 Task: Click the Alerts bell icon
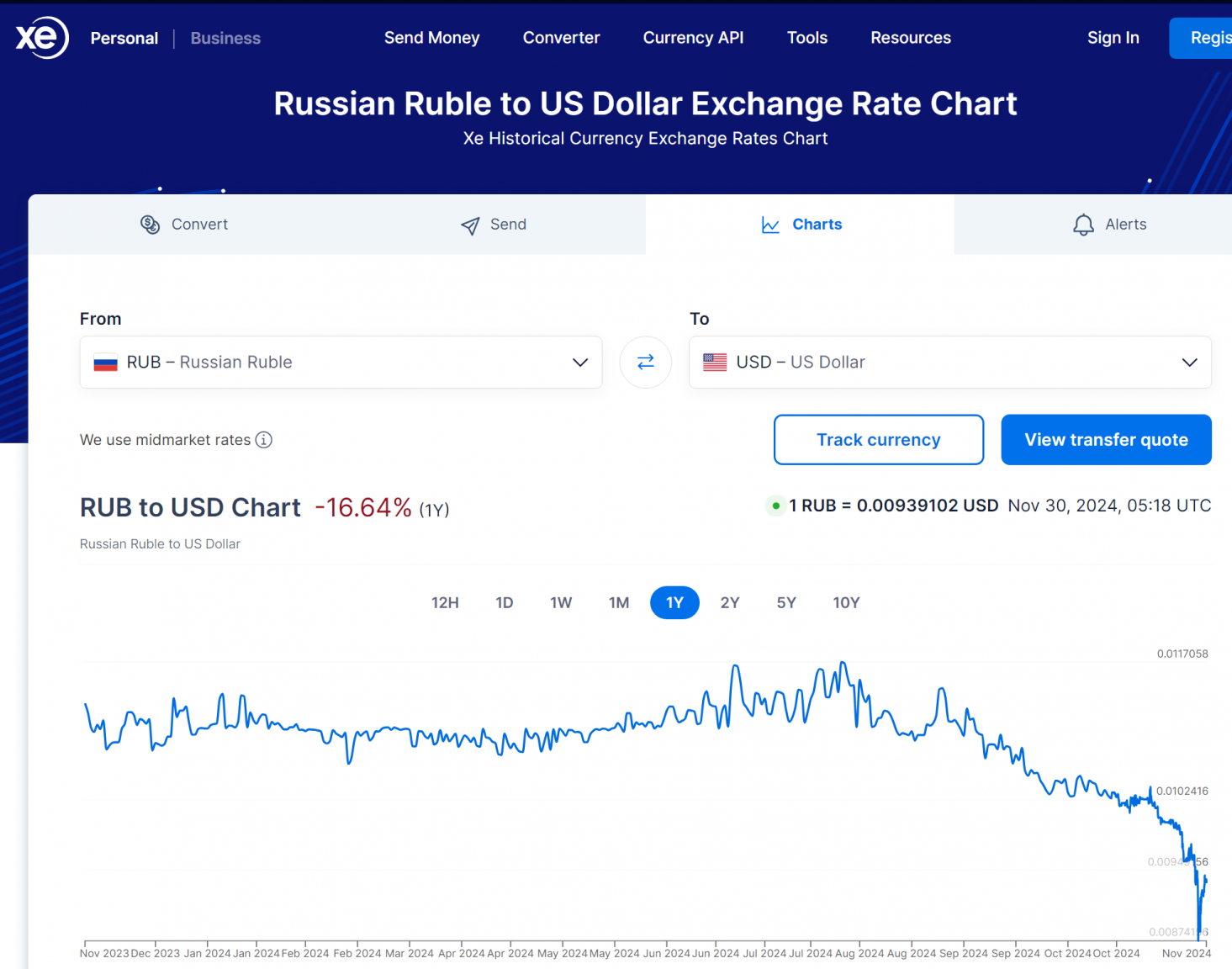[1083, 225]
